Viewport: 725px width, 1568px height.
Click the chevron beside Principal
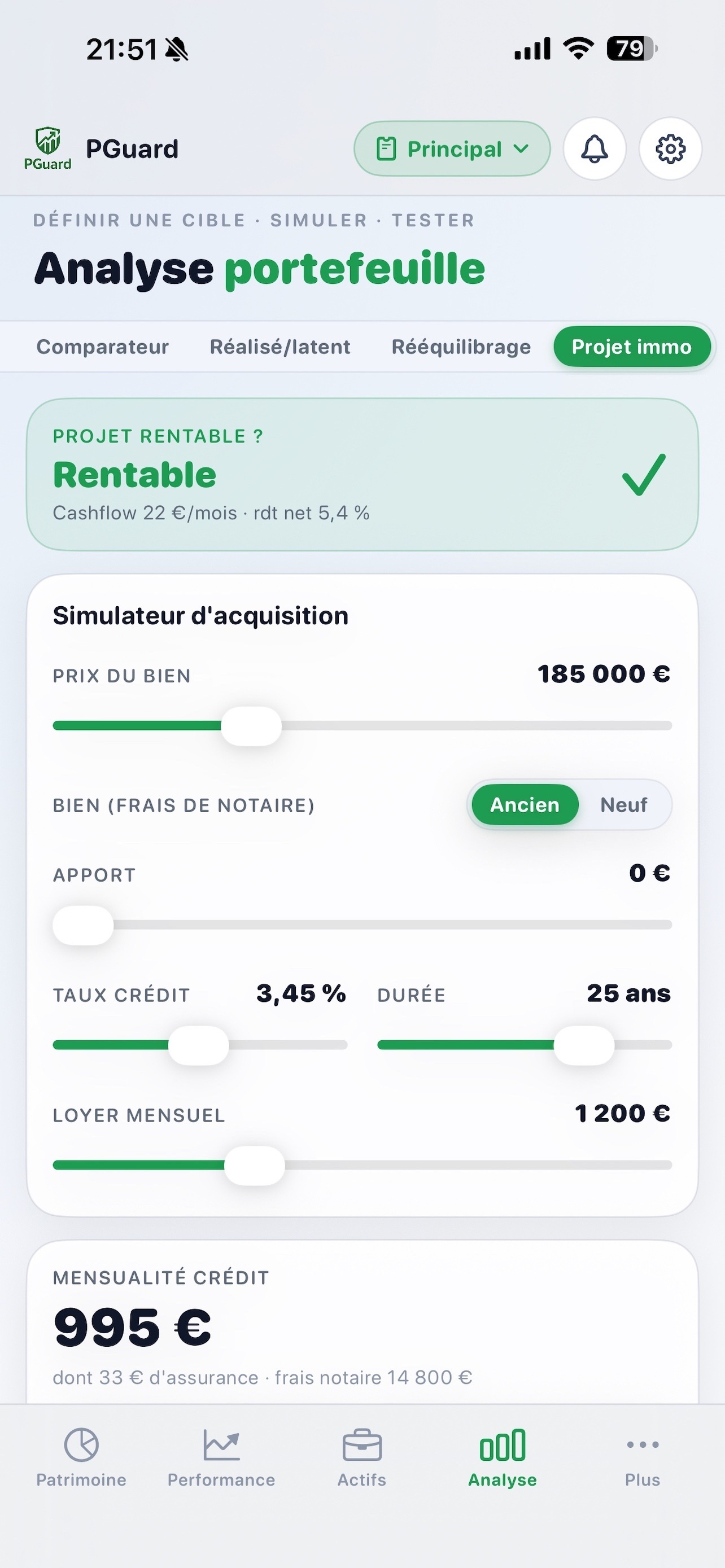coord(521,148)
